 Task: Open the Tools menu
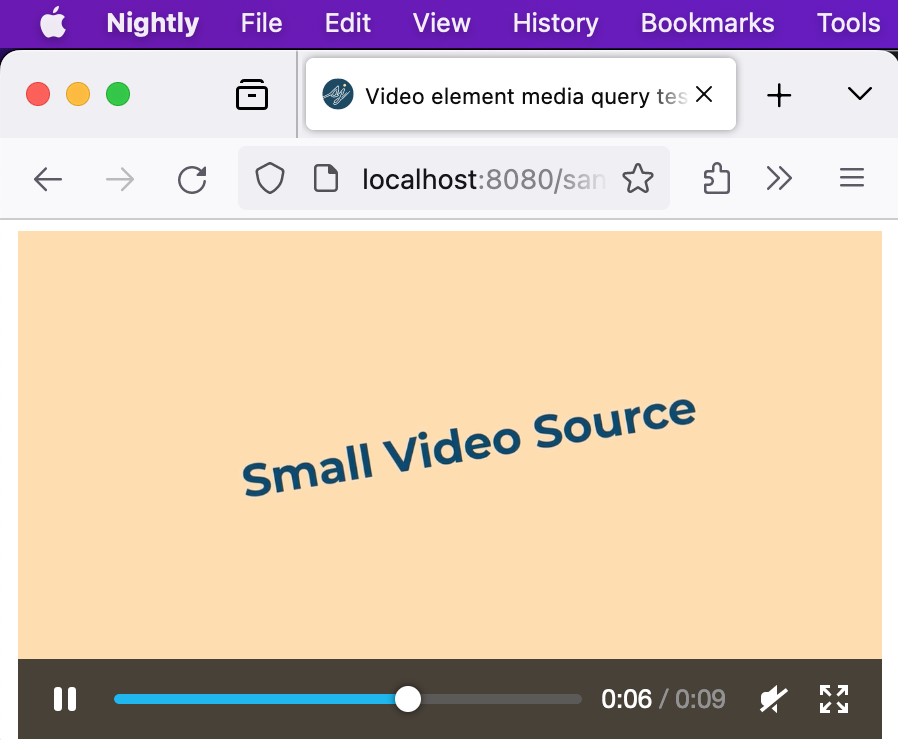point(848,23)
